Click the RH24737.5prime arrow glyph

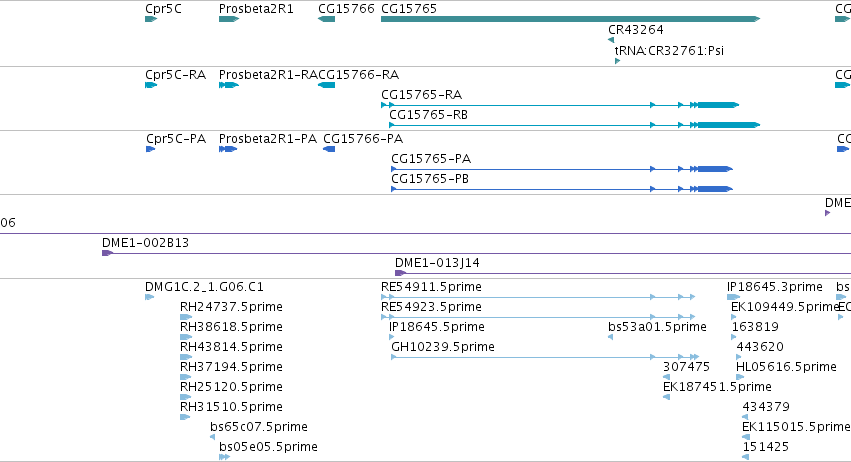186,317
